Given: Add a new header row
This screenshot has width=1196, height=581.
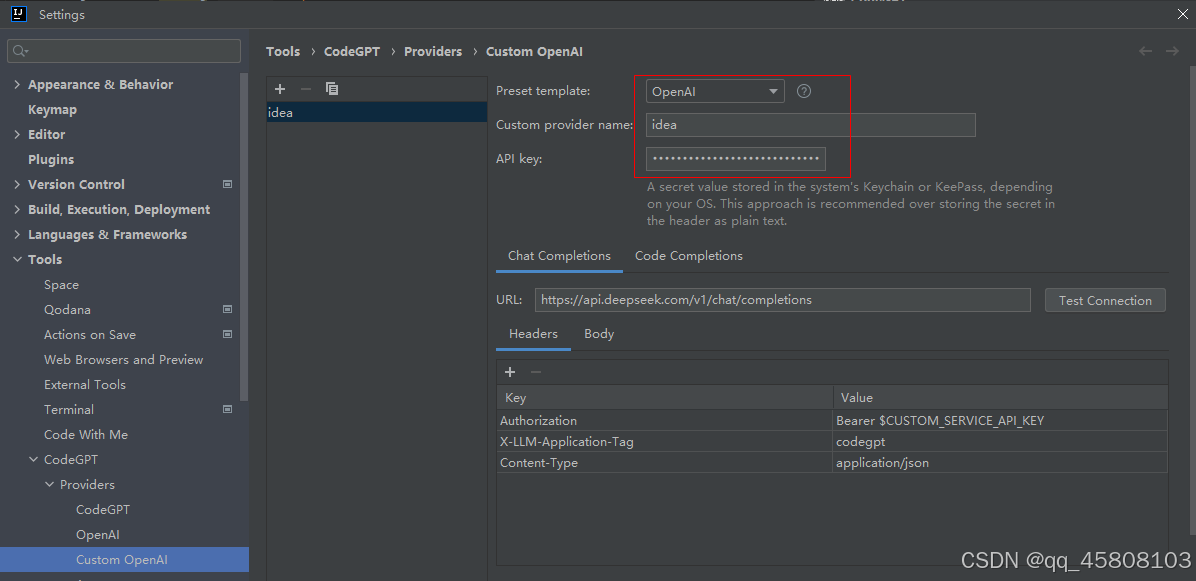Looking at the screenshot, I should click(x=510, y=372).
